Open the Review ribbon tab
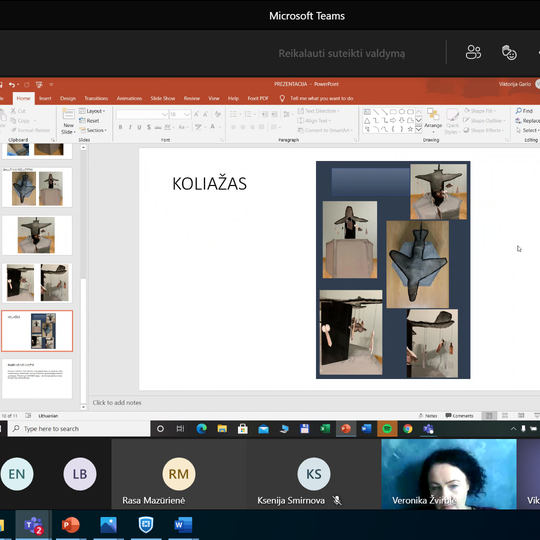Viewport: 540px width, 540px height. [x=191, y=98]
